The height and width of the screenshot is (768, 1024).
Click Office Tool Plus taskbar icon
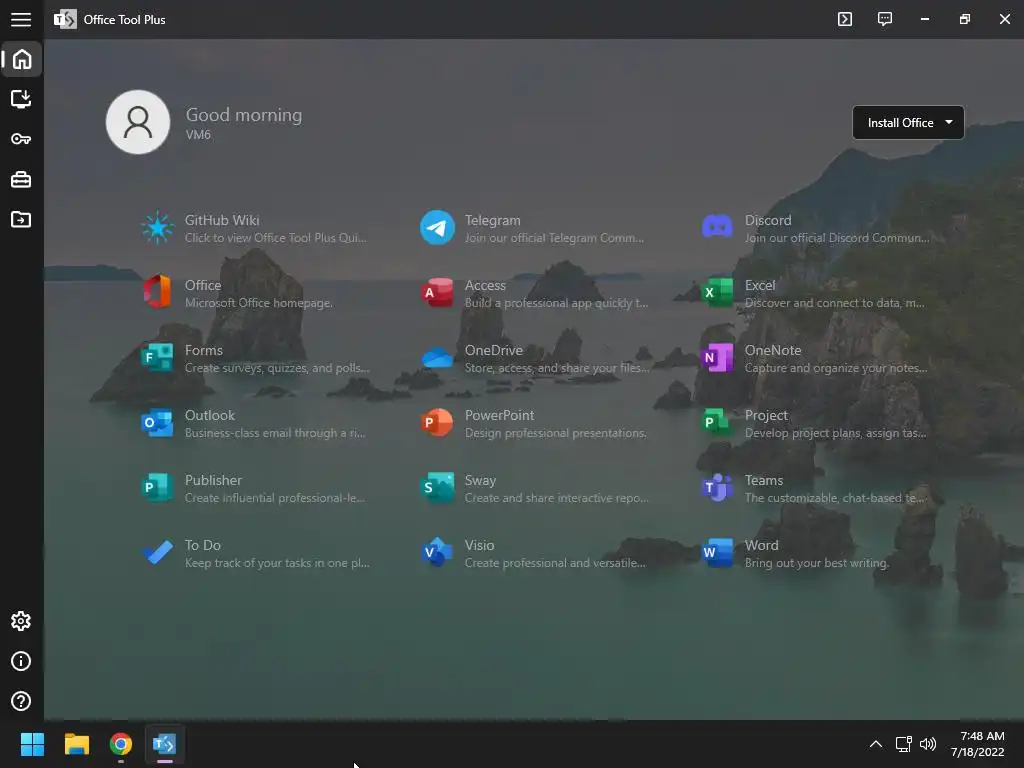(x=165, y=744)
